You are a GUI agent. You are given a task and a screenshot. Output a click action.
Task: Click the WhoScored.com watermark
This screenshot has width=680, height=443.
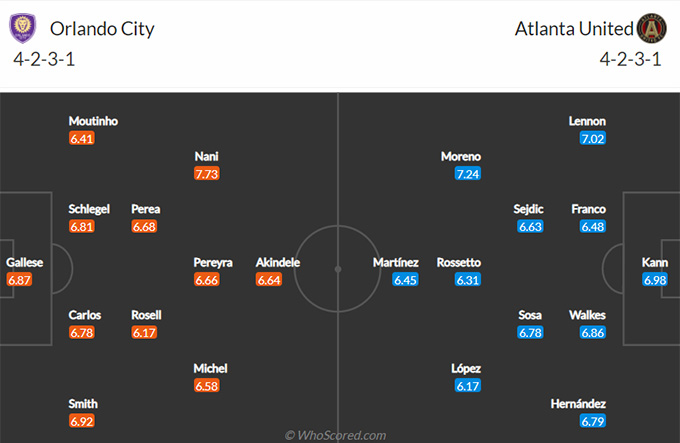click(336, 435)
